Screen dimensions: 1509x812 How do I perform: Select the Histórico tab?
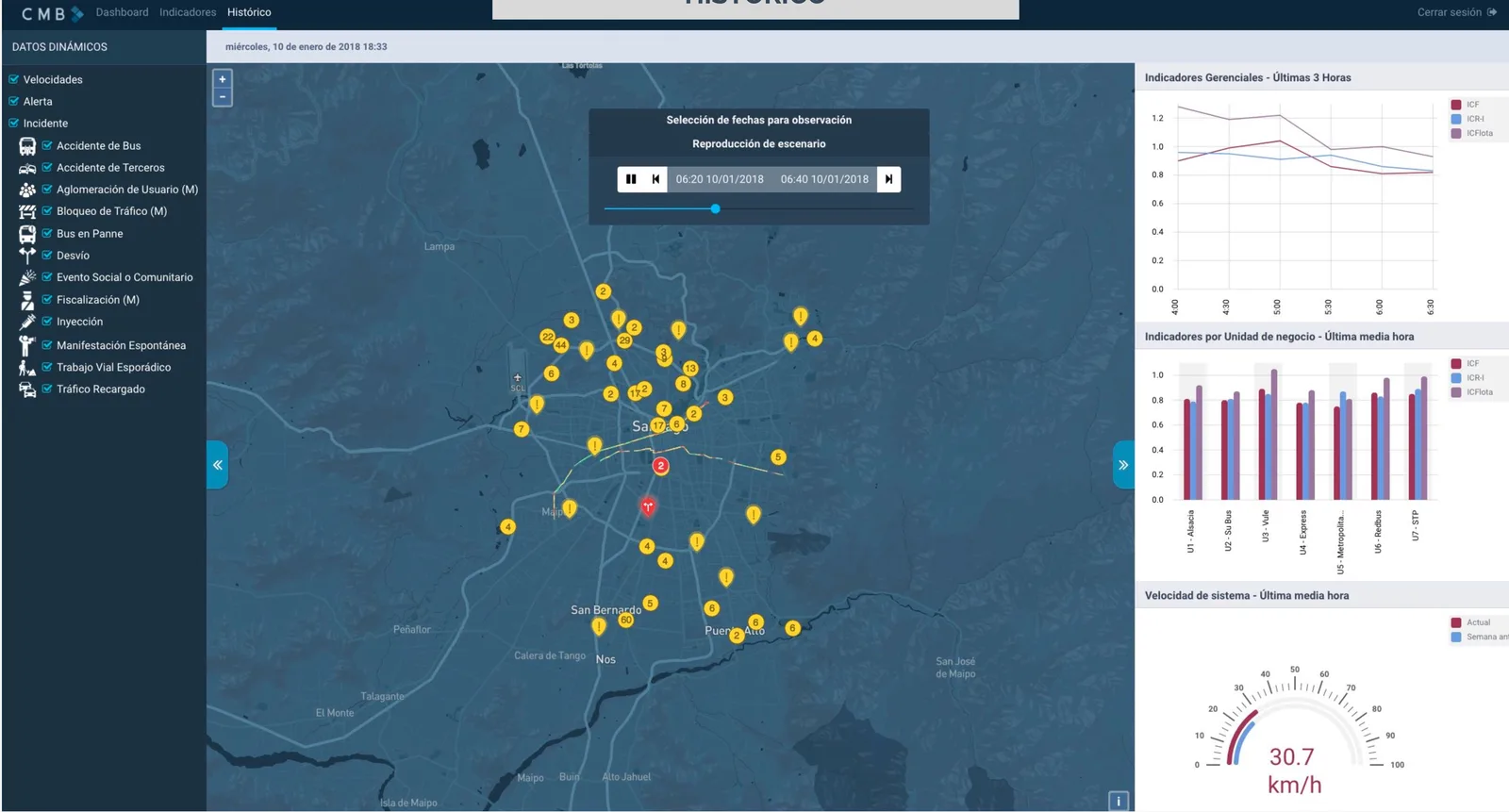[x=249, y=12]
